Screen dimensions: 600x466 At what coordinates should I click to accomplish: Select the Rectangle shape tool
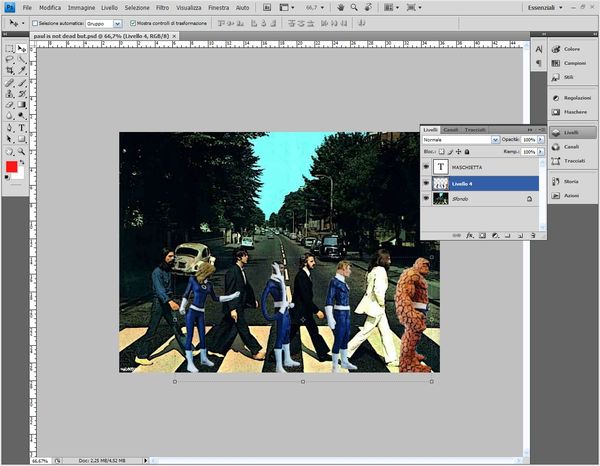pos(21,139)
